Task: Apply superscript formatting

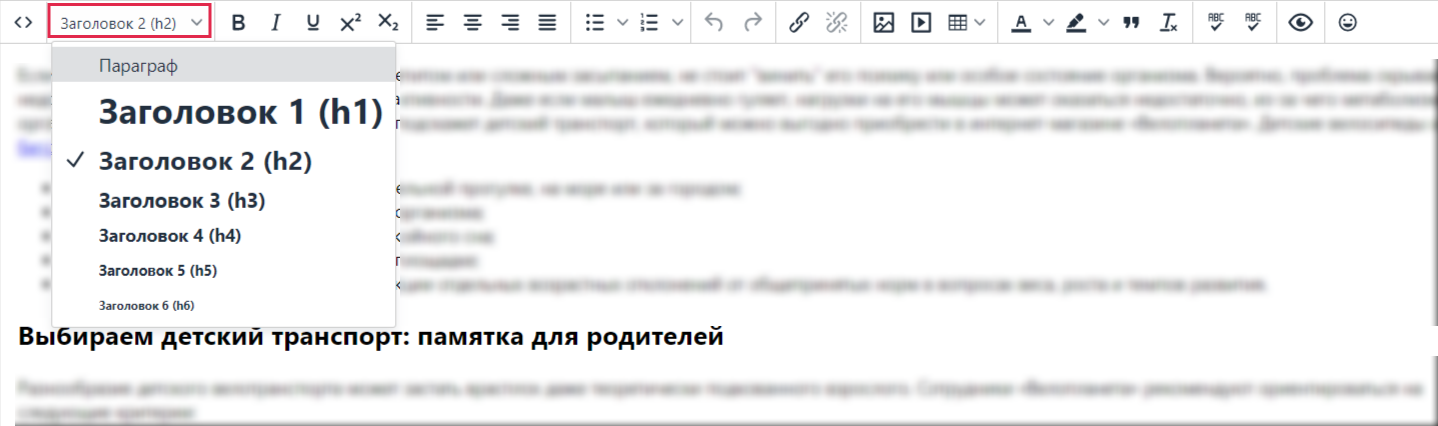Action: (350, 22)
